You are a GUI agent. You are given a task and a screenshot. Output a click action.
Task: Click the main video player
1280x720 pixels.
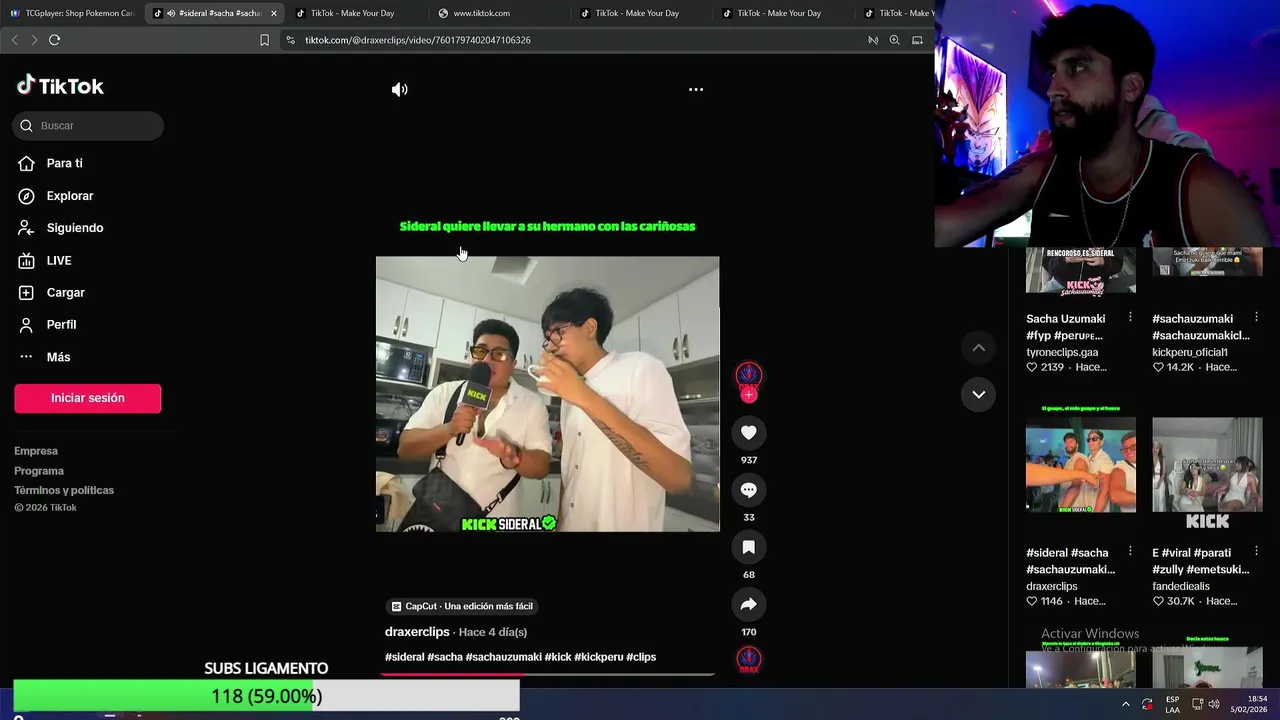(547, 394)
